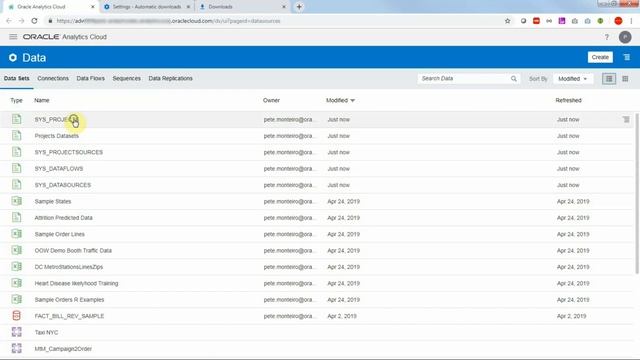640x360 pixels.
Task: Switch to the Connections tab
Action: pyautogui.click(x=53, y=78)
